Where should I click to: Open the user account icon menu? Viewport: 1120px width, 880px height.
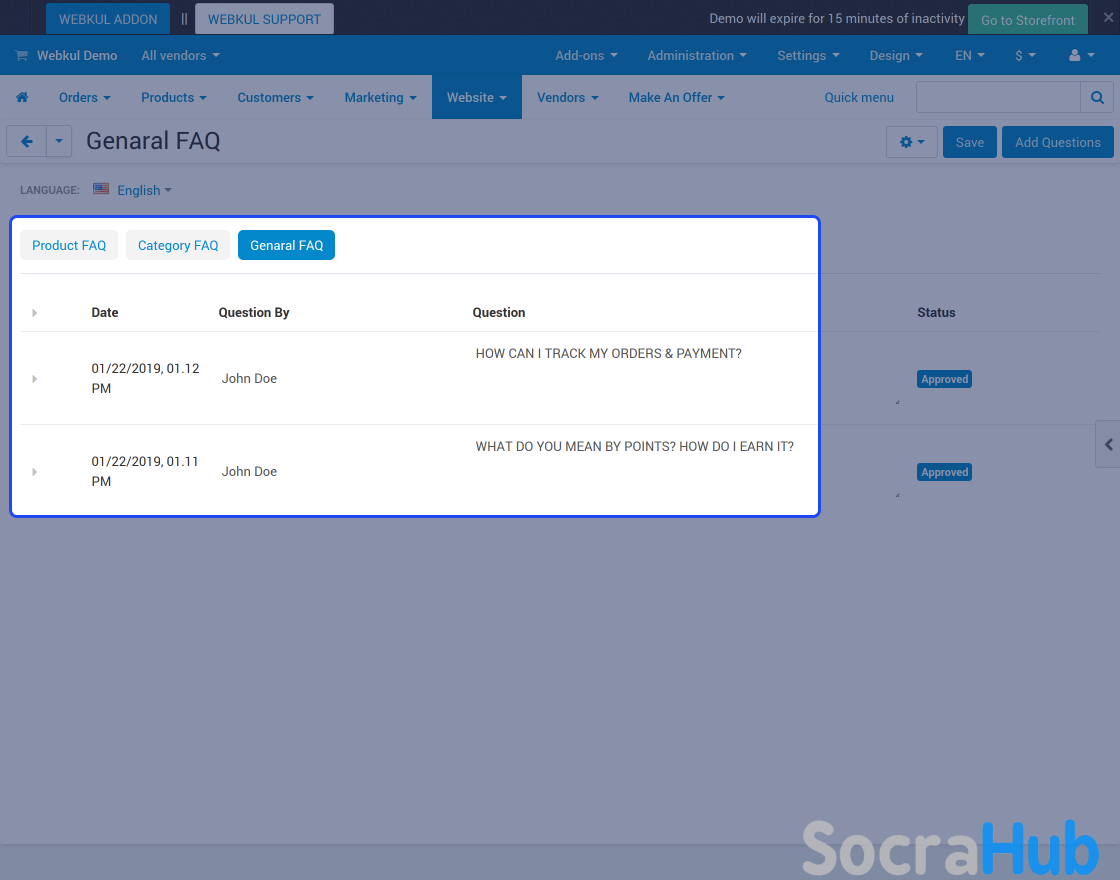pyautogui.click(x=1080, y=56)
